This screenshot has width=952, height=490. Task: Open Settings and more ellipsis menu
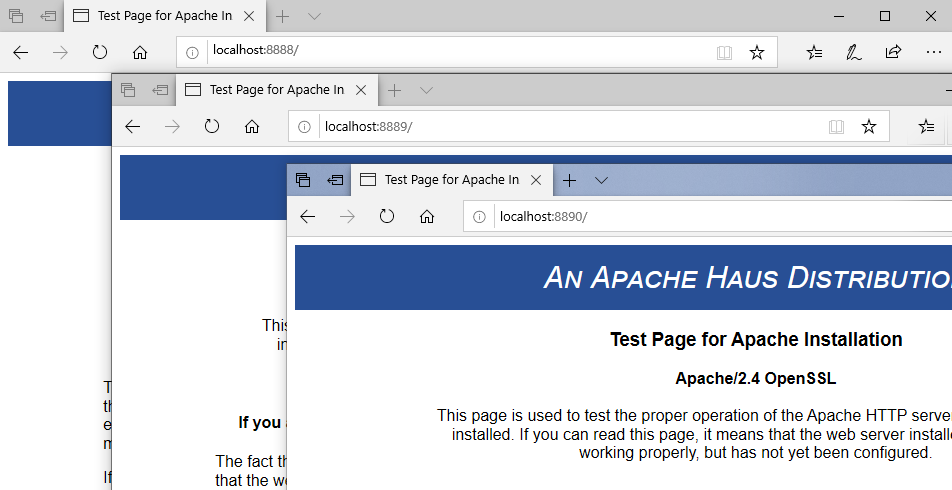934,53
